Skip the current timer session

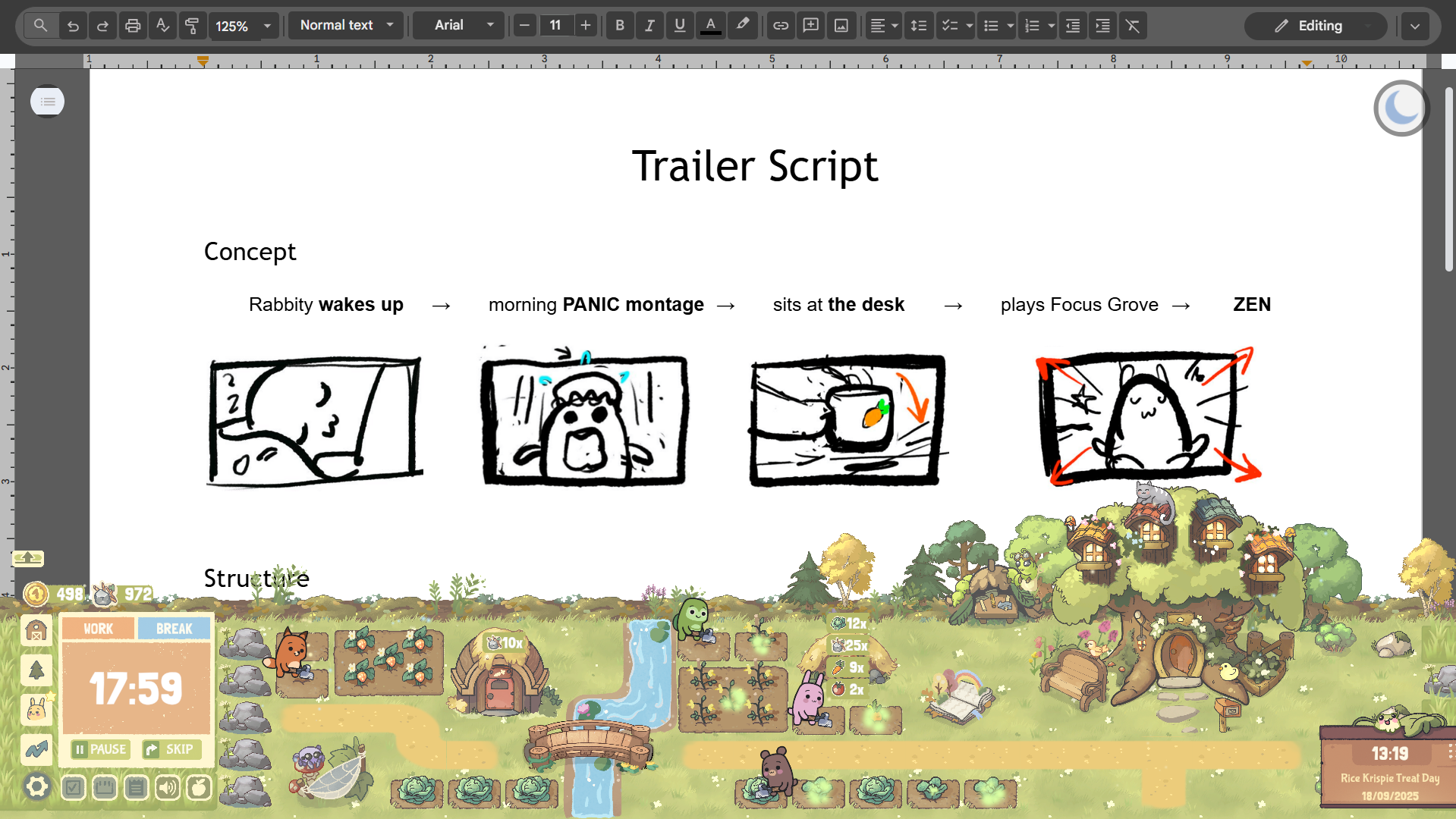pos(172,749)
